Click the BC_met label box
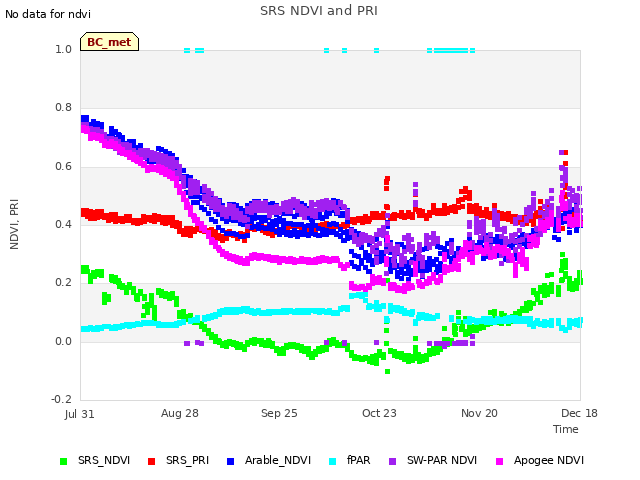This screenshot has height=480, width=640. point(109,42)
